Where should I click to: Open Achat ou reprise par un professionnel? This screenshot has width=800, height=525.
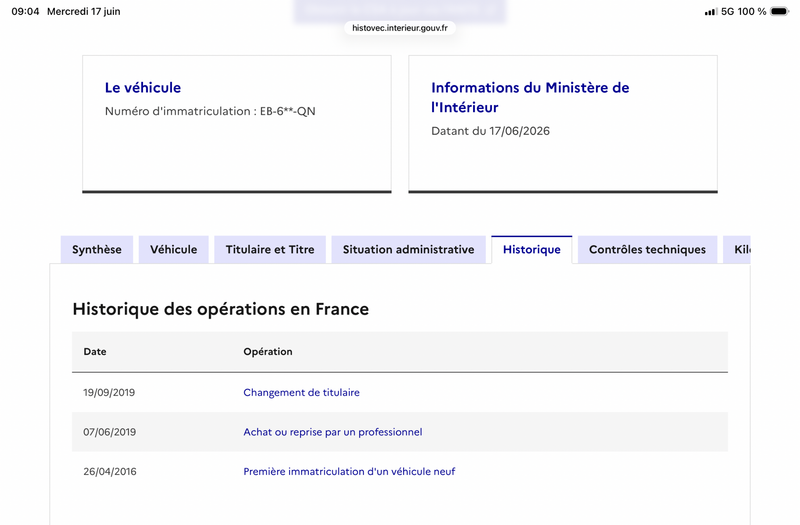pyautogui.click(x=333, y=432)
